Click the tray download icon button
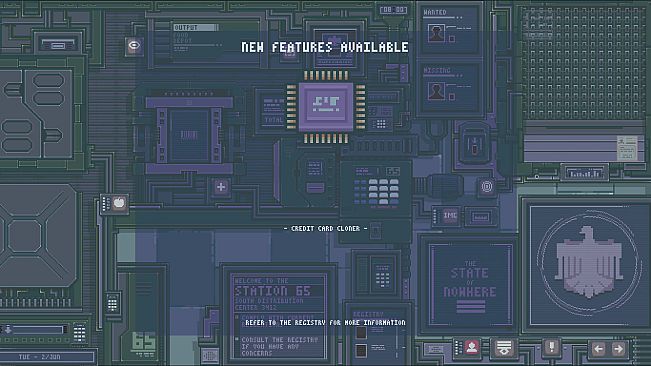 click(504, 348)
